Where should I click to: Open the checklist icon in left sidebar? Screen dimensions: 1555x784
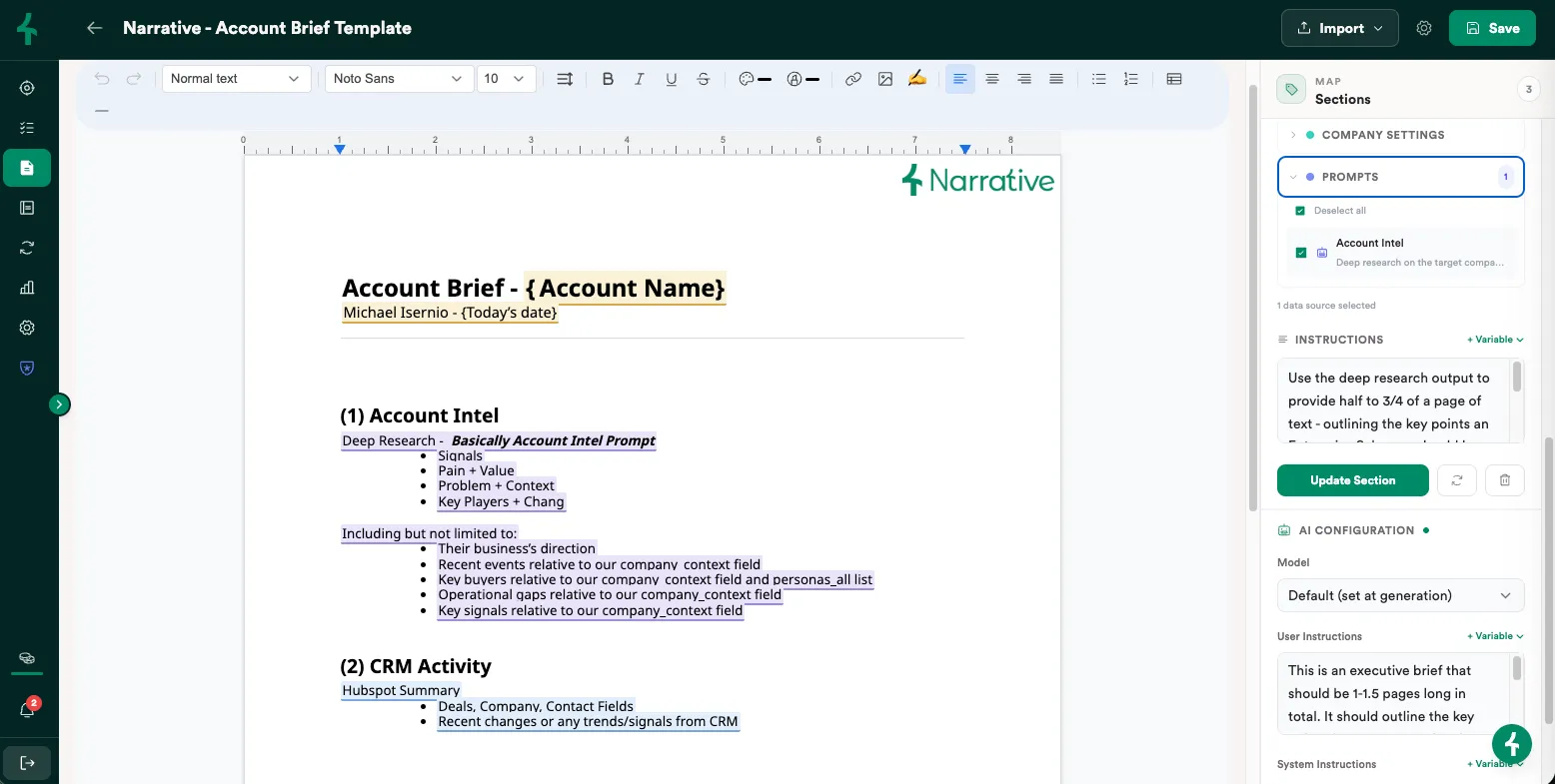pyautogui.click(x=27, y=128)
